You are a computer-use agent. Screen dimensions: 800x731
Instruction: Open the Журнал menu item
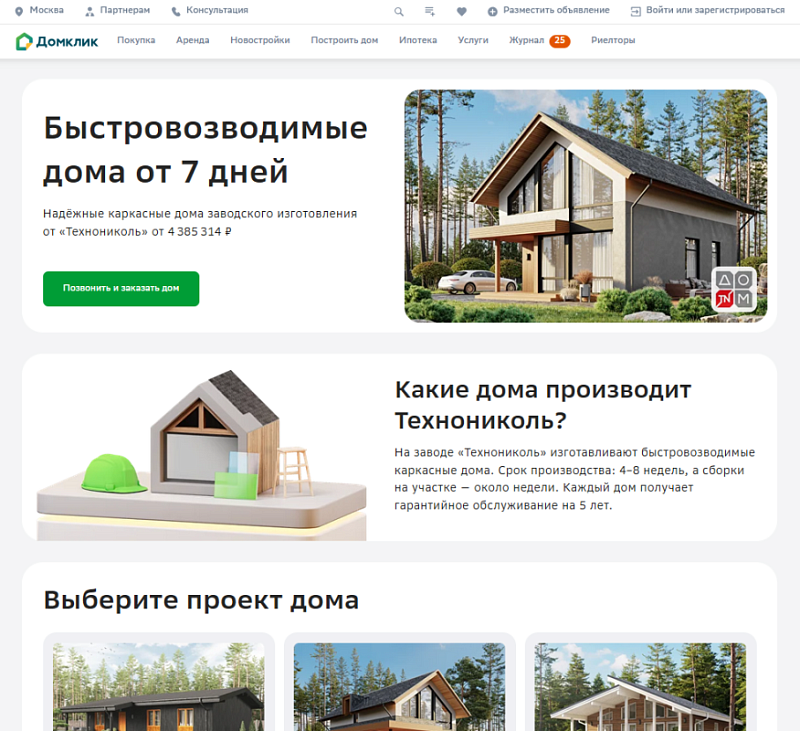coord(527,40)
